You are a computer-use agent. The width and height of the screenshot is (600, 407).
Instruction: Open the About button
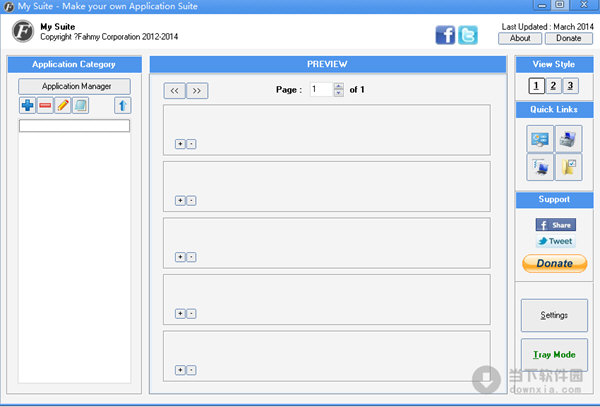(520, 38)
